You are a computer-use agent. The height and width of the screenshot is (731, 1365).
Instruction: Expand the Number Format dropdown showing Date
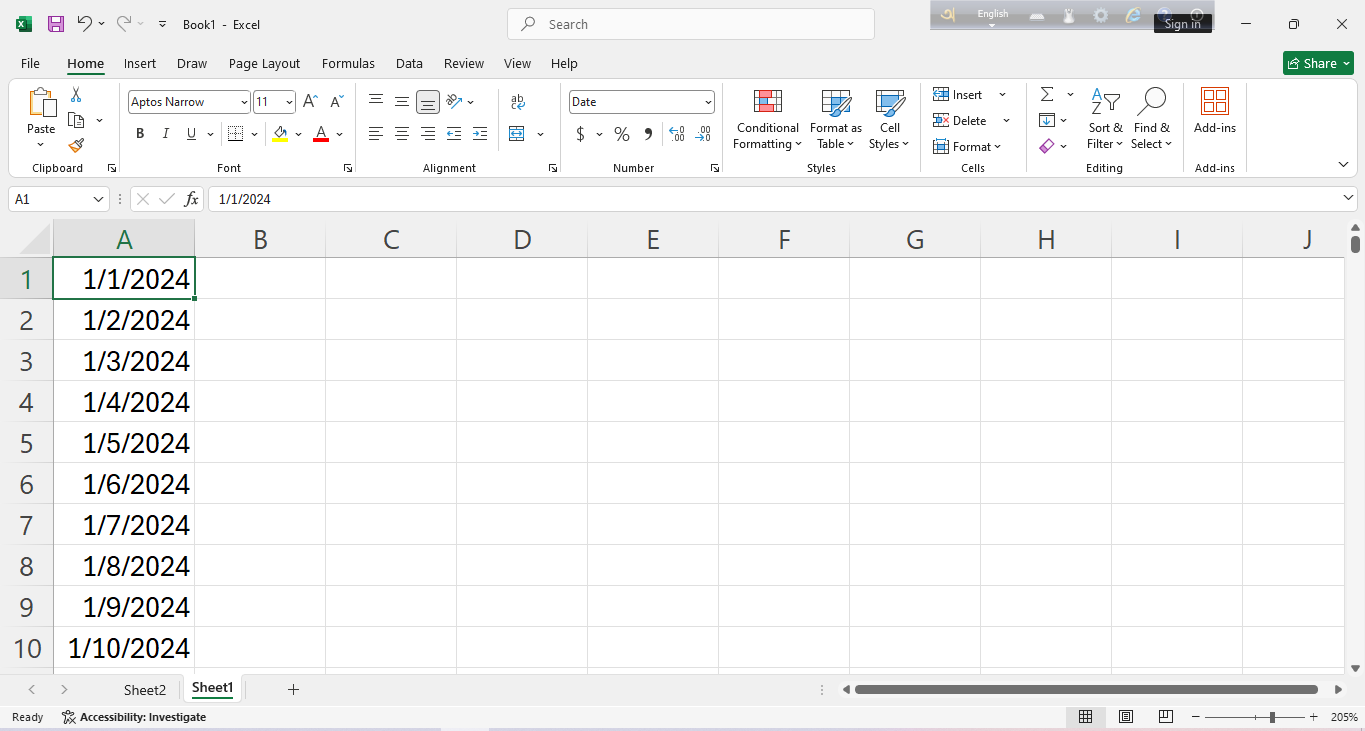coord(708,102)
